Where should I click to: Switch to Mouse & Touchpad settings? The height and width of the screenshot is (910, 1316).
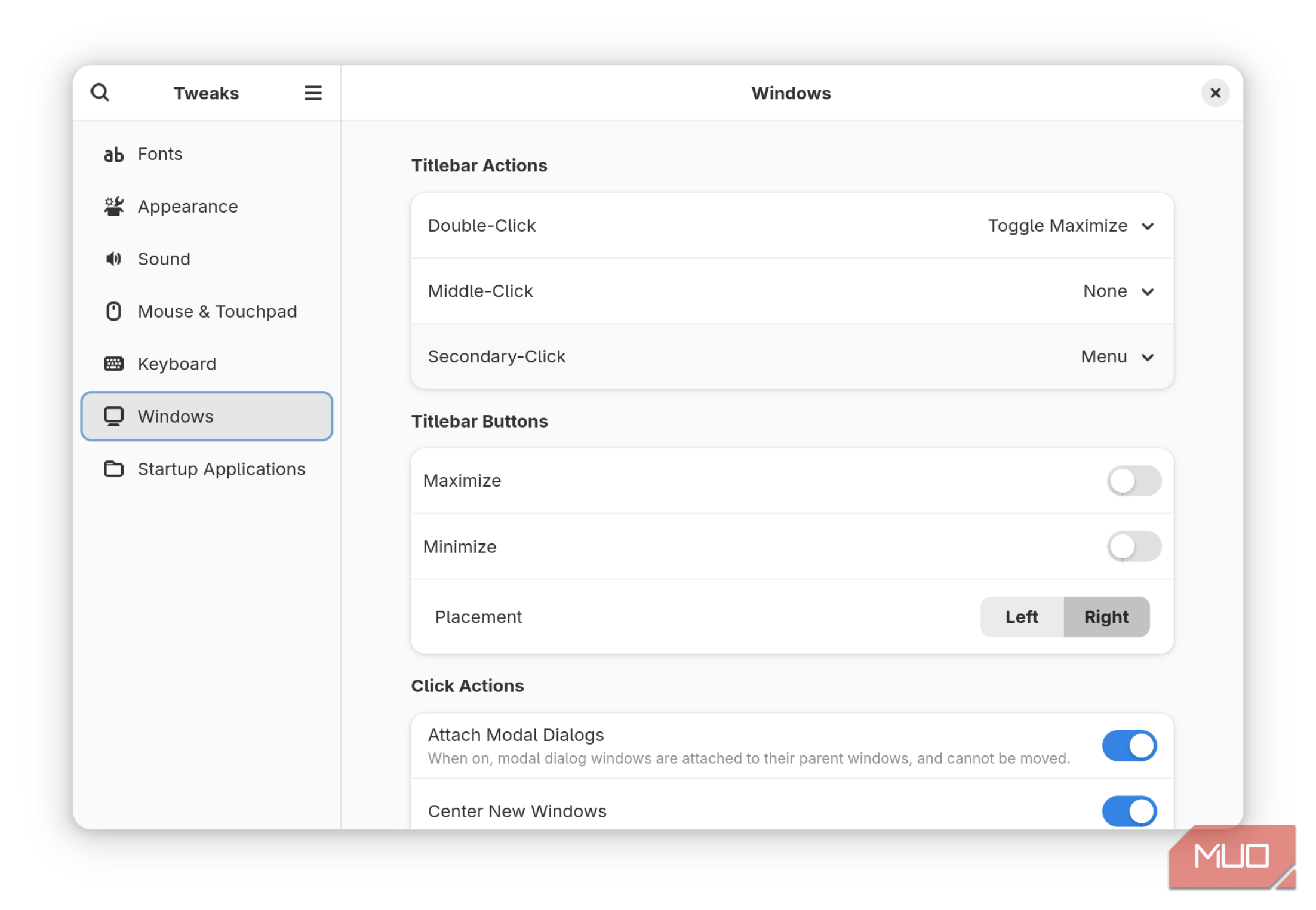tap(207, 311)
